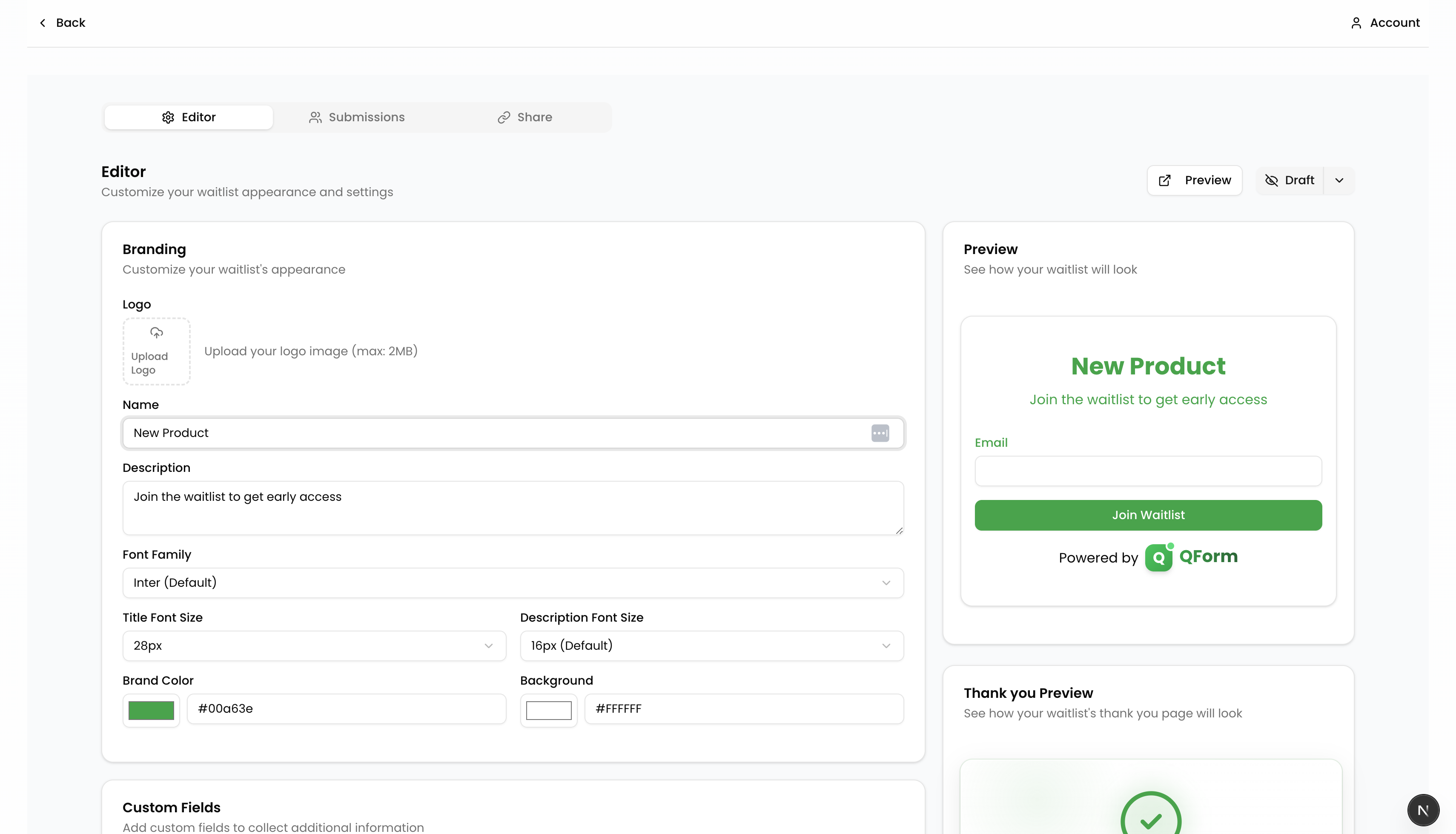The width and height of the screenshot is (1456, 834).
Task: Click the Join Waitlist button
Action: pos(1148,515)
